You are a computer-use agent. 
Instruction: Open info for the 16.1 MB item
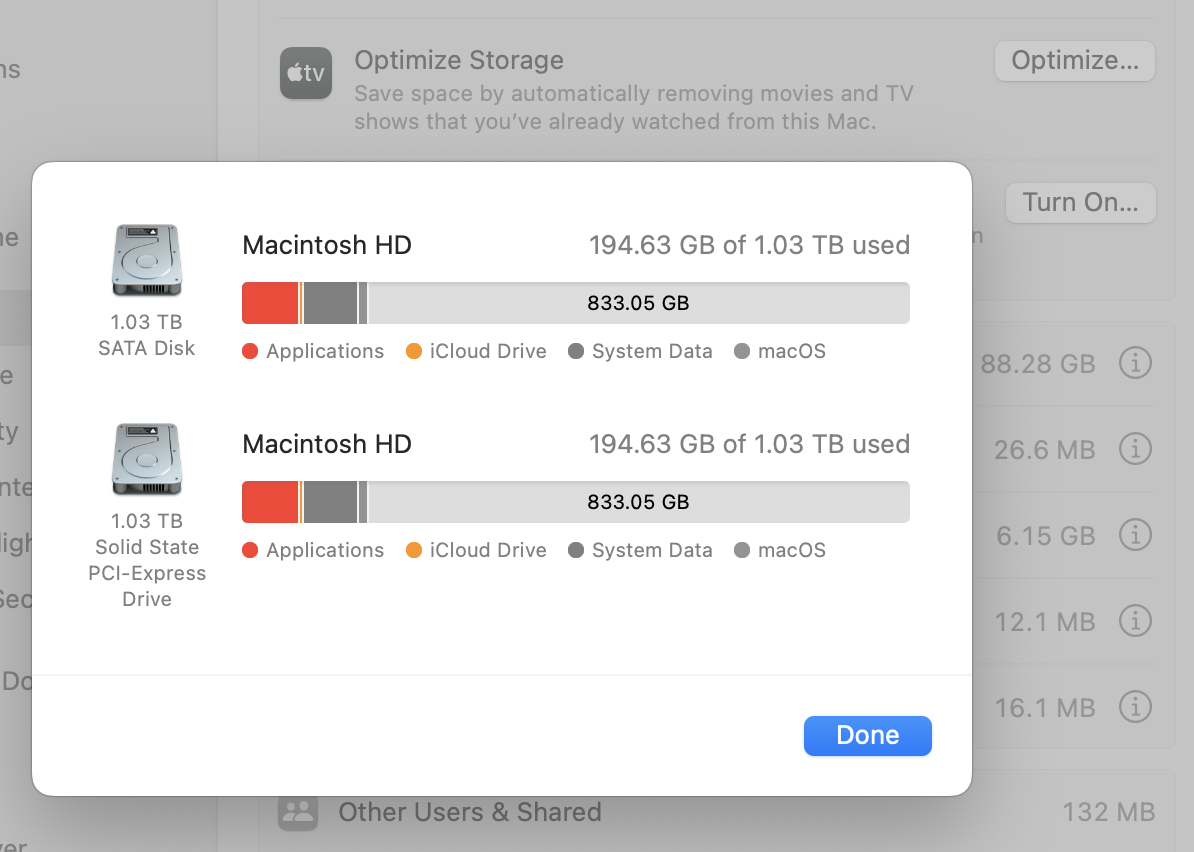point(1136,707)
